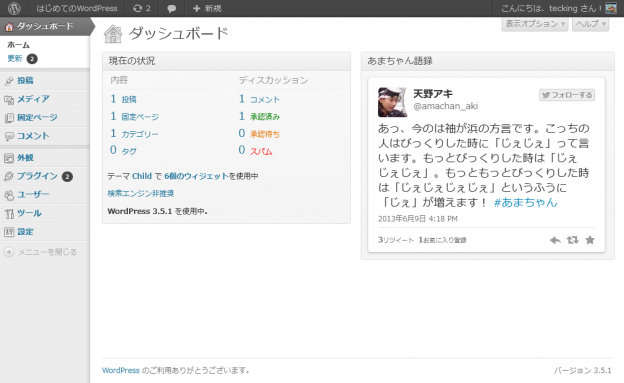Open the comments bubble in admin bar
This screenshot has height=383, width=624.
coord(172,8)
